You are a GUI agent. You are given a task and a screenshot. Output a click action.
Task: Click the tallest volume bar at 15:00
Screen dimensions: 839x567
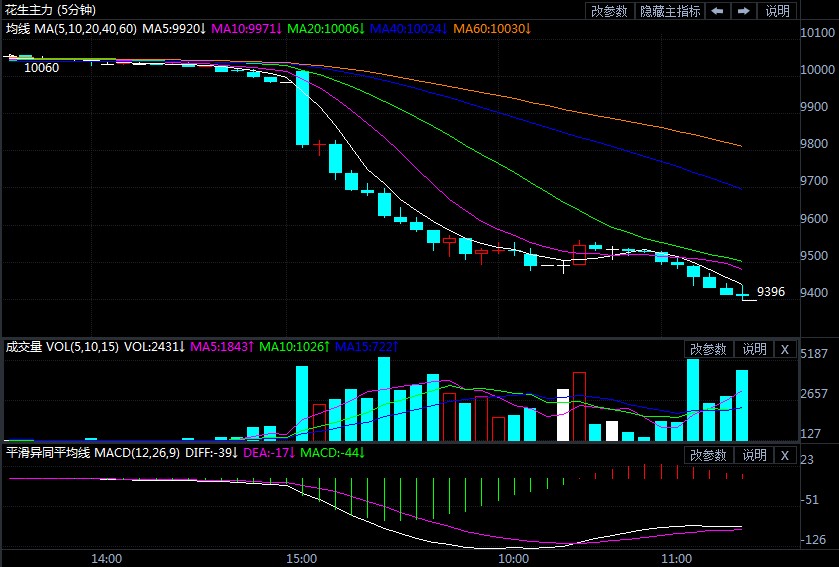coord(302,403)
